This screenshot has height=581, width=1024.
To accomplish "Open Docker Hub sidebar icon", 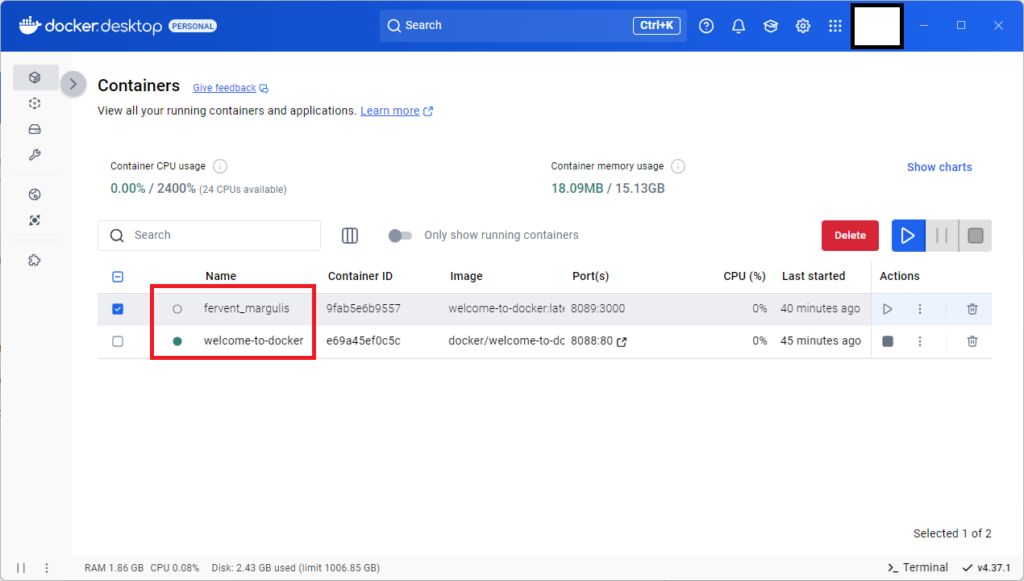I will click(35, 195).
